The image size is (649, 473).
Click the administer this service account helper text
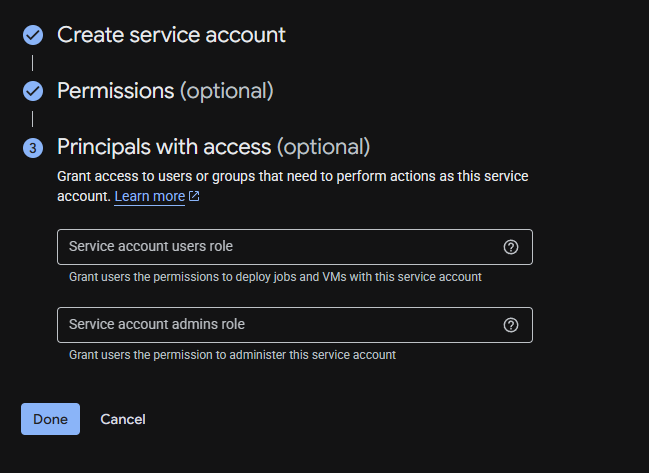232,355
